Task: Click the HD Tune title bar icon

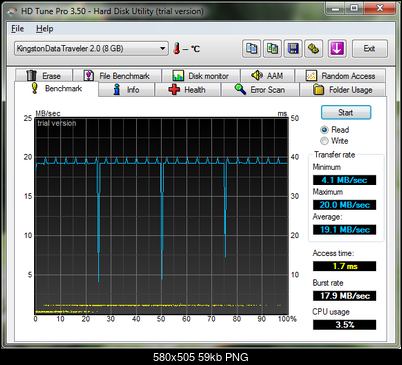Action: [x=12, y=12]
